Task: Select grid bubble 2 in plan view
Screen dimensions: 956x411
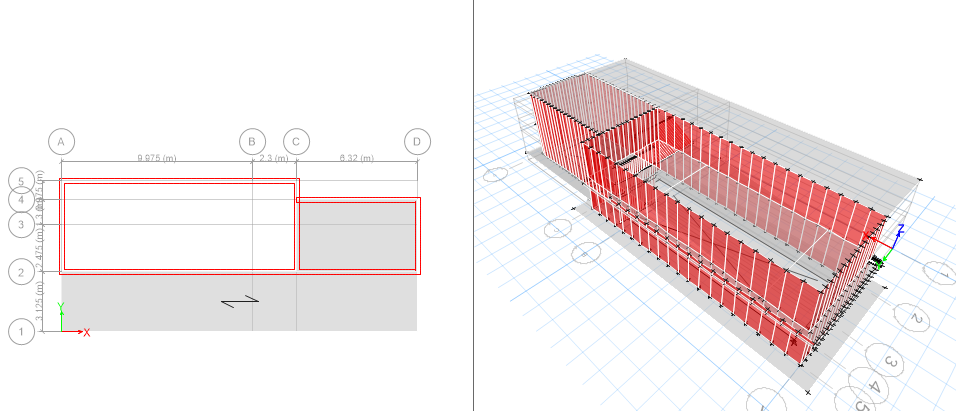Action: (21, 271)
